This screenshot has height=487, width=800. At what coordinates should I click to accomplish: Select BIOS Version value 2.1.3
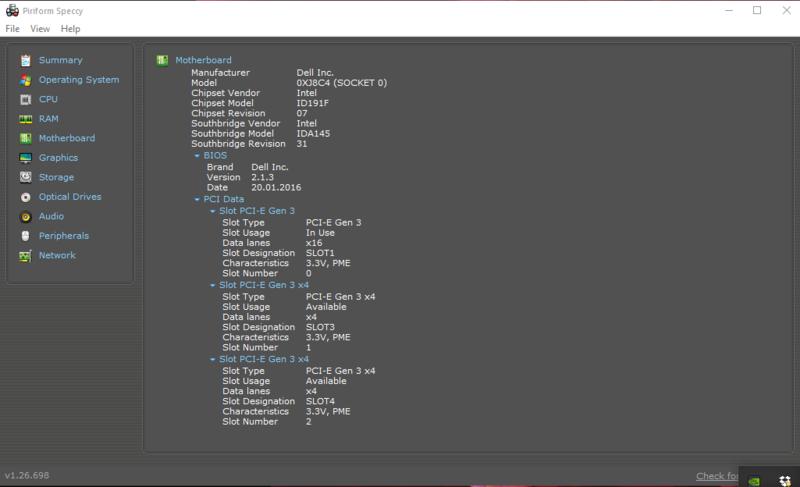click(262, 177)
